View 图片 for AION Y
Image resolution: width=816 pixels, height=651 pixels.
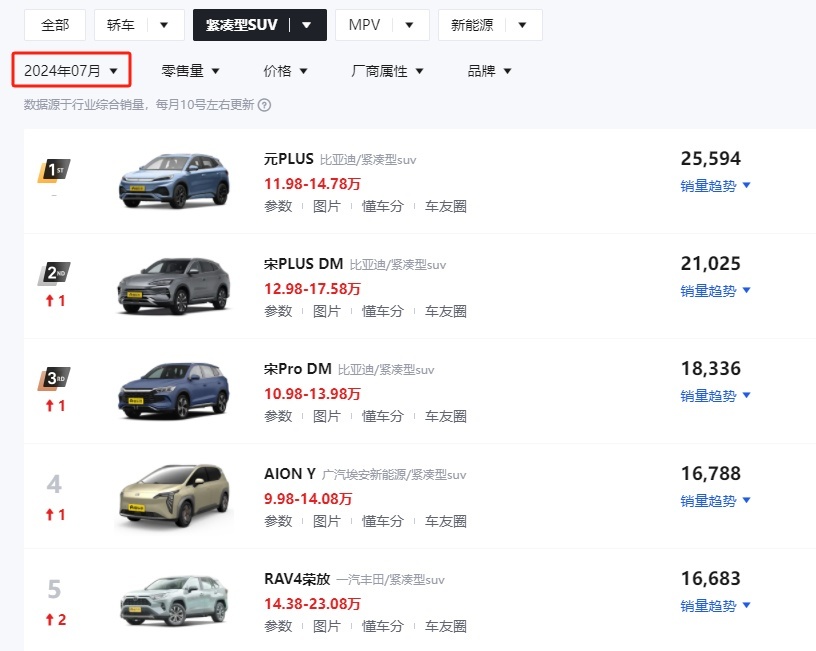coord(327,521)
